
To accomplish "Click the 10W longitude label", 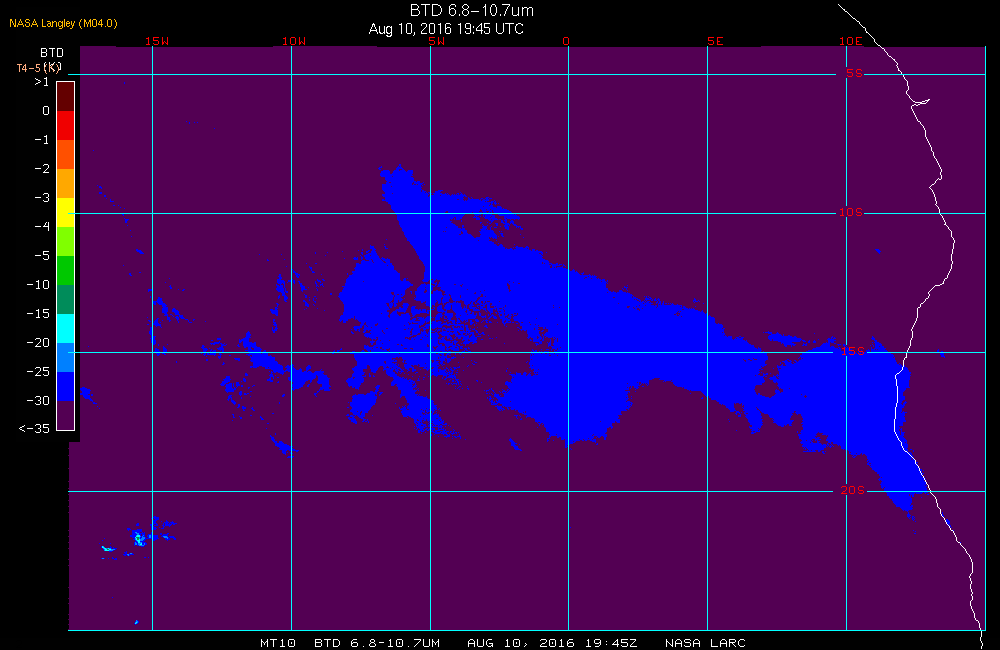I will (x=294, y=41).
